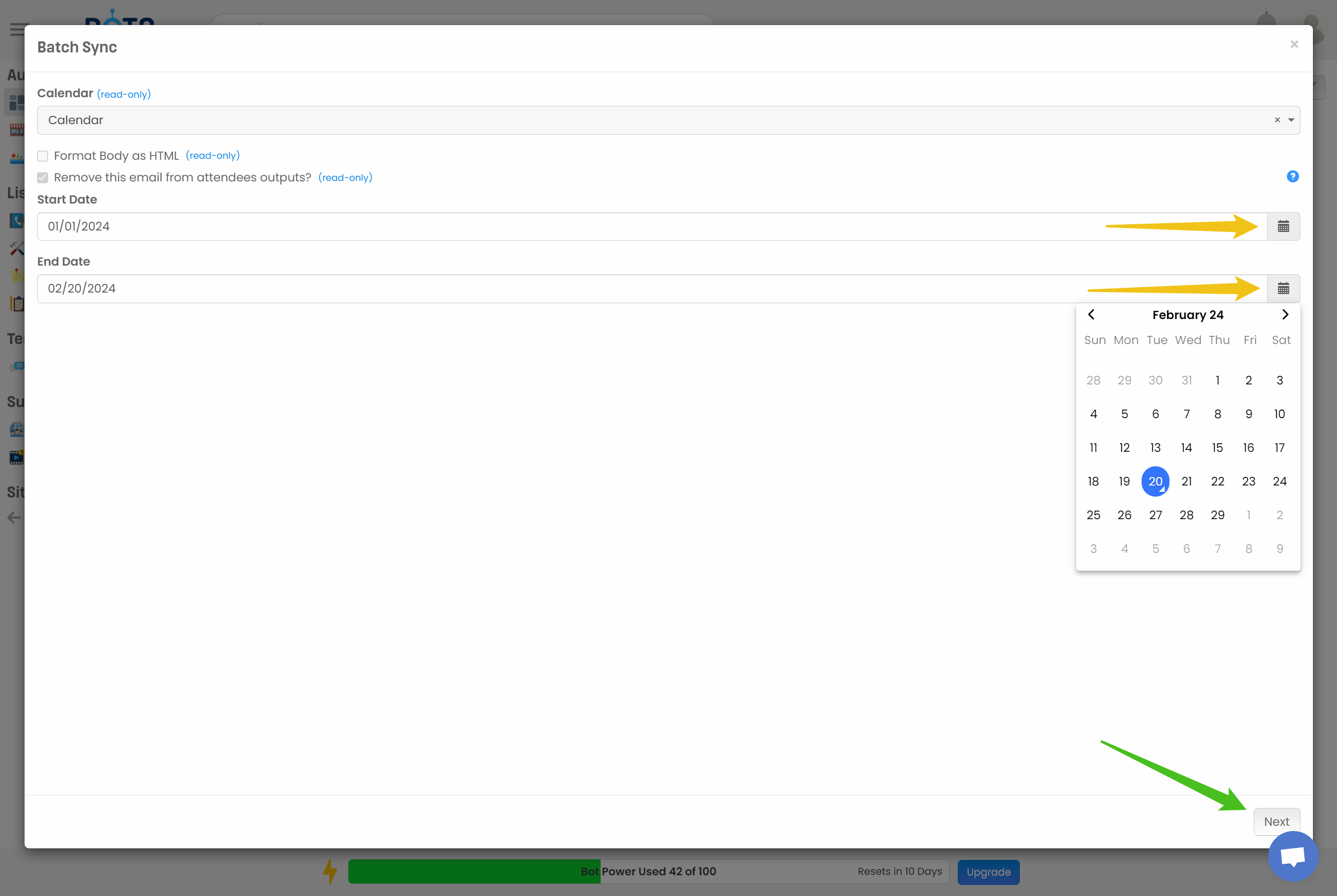Uncheck Remove this email from attendees outputs

(x=42, y=177)
